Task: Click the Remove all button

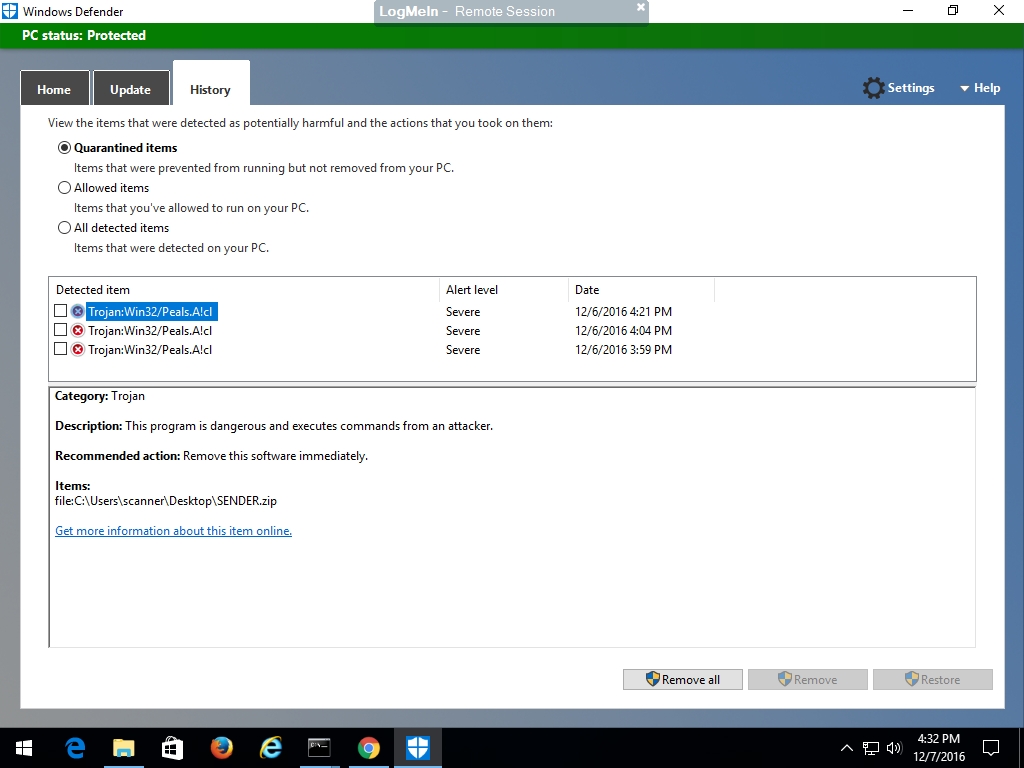Action: click(682, 679)
